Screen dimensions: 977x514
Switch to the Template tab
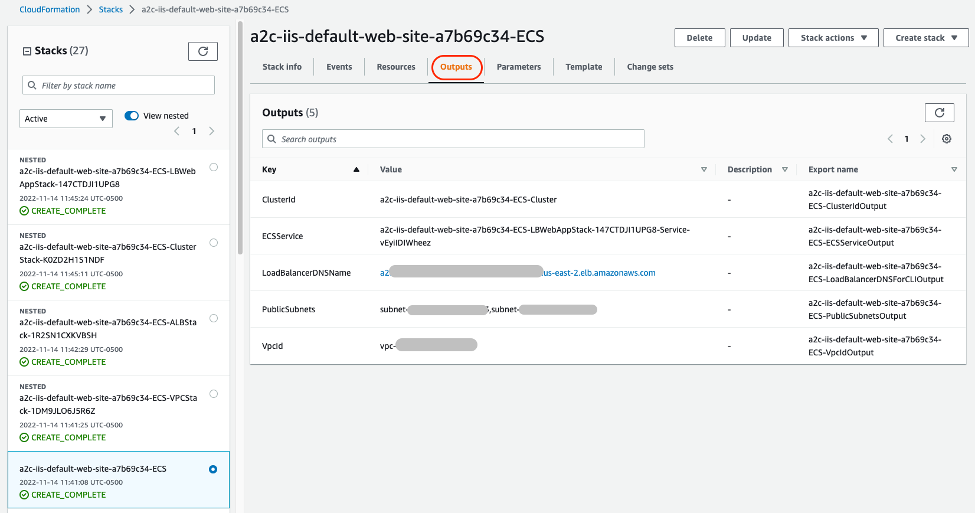584,67
